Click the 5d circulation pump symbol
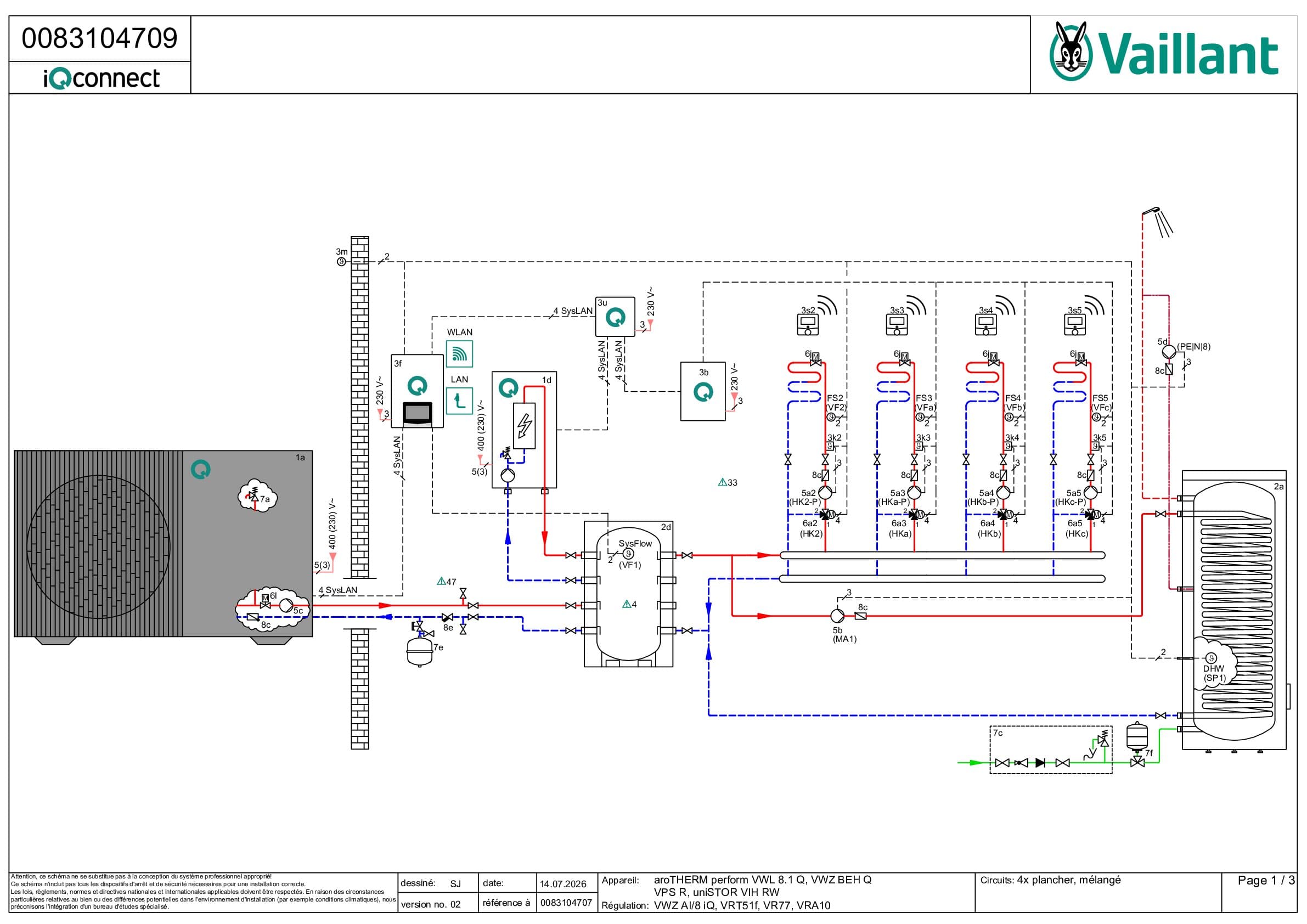The width and height of the screenshot is (1307, 924). 1169,351
